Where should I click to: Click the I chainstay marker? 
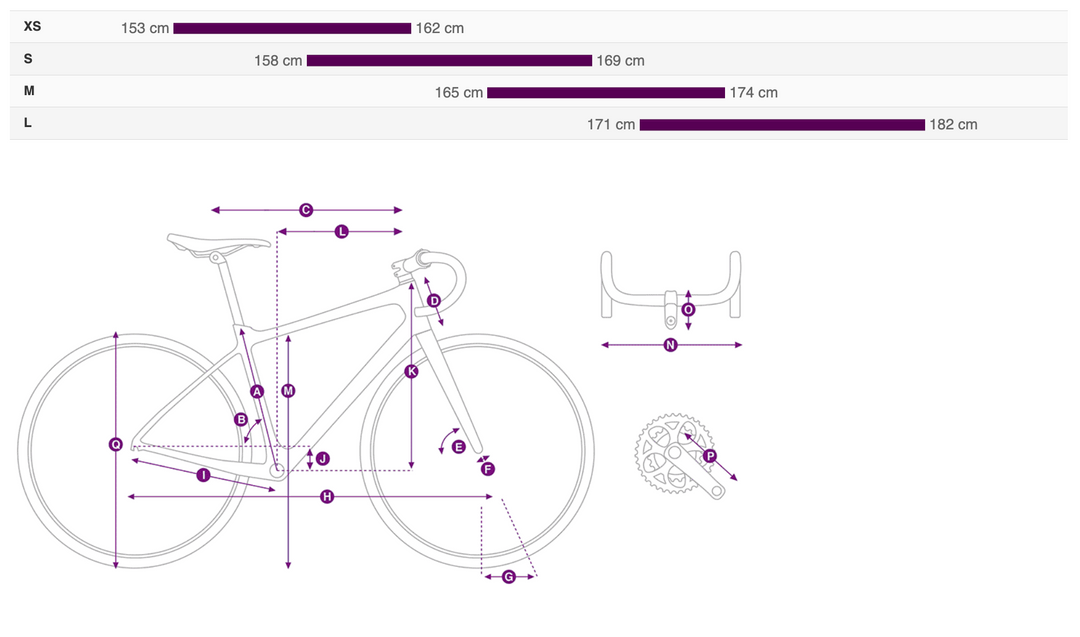[203, 476]
